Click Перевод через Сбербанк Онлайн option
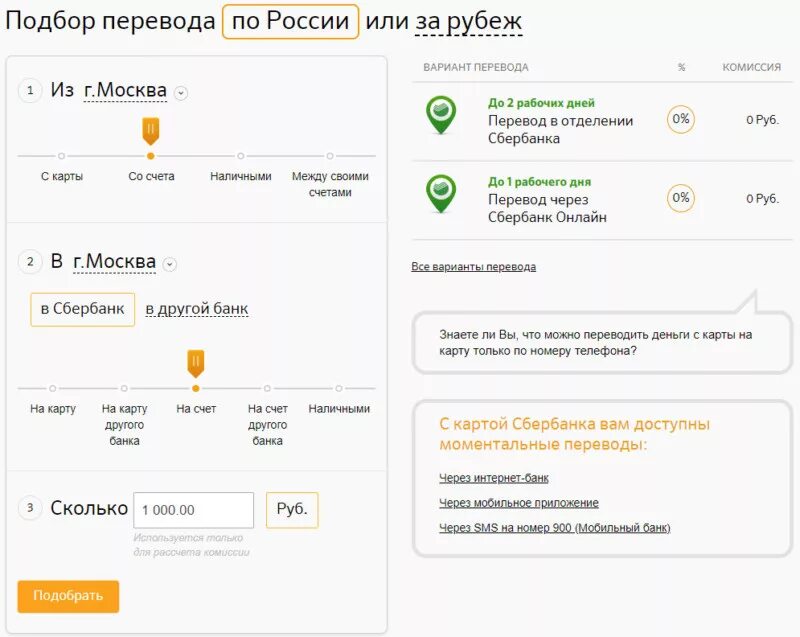 (547, 208)
